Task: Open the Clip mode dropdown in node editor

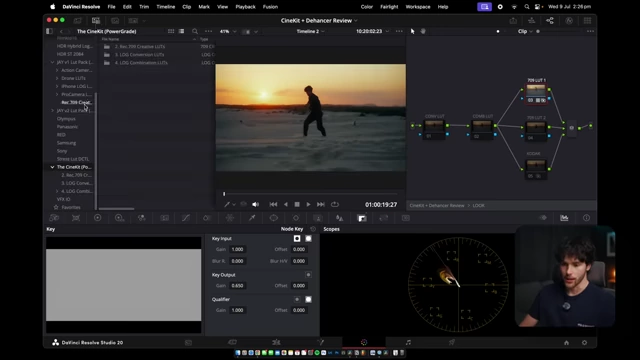Action: pyautogui.click(x=525, y=31)
